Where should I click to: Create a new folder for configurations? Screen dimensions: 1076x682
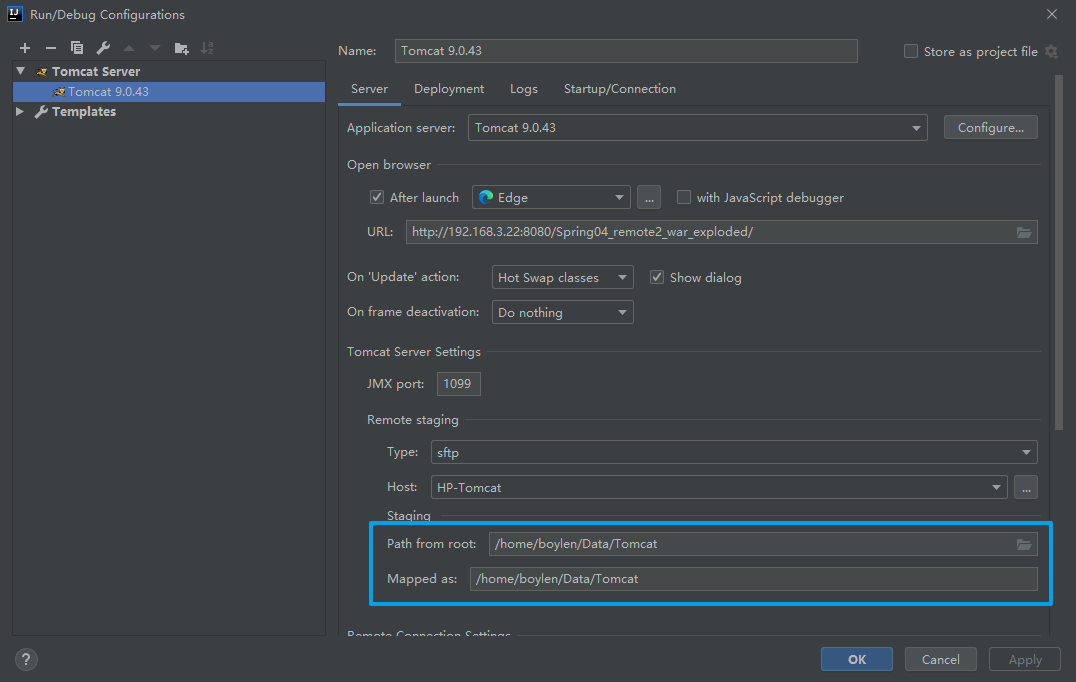pos(181,48)
